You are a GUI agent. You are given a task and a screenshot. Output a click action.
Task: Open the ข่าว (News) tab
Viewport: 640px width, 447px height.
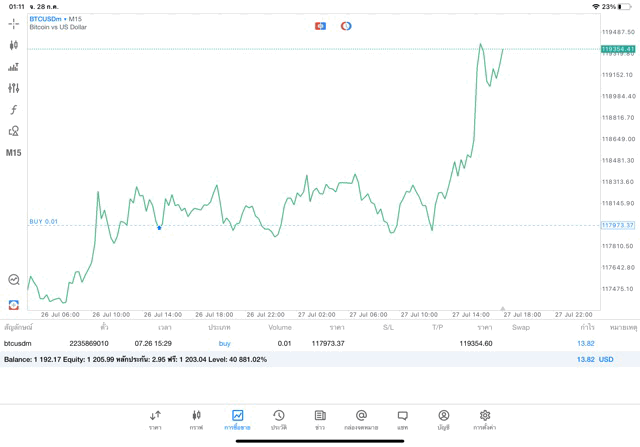(319, 419)
